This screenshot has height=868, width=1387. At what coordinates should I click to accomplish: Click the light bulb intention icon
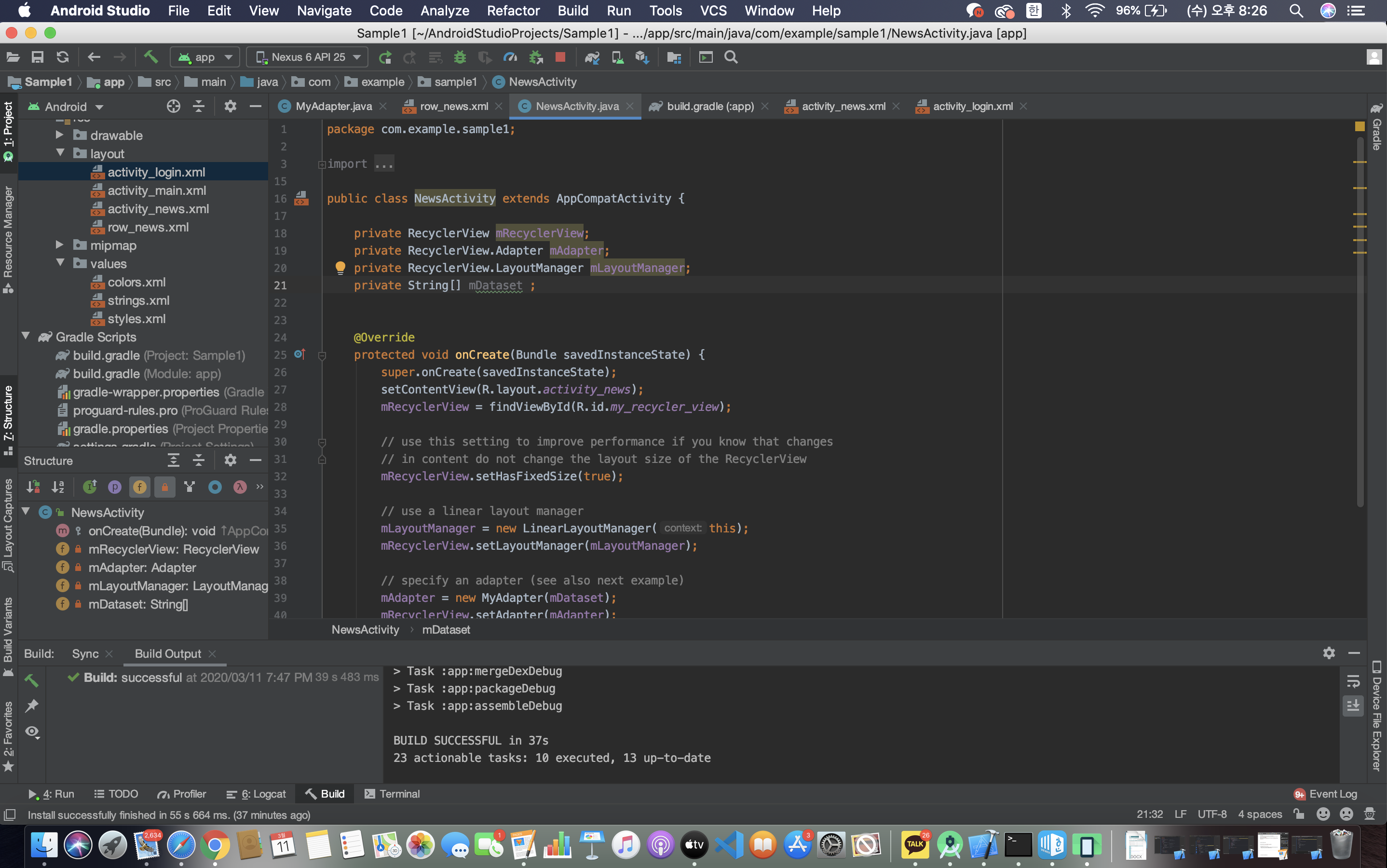(340, 268)
